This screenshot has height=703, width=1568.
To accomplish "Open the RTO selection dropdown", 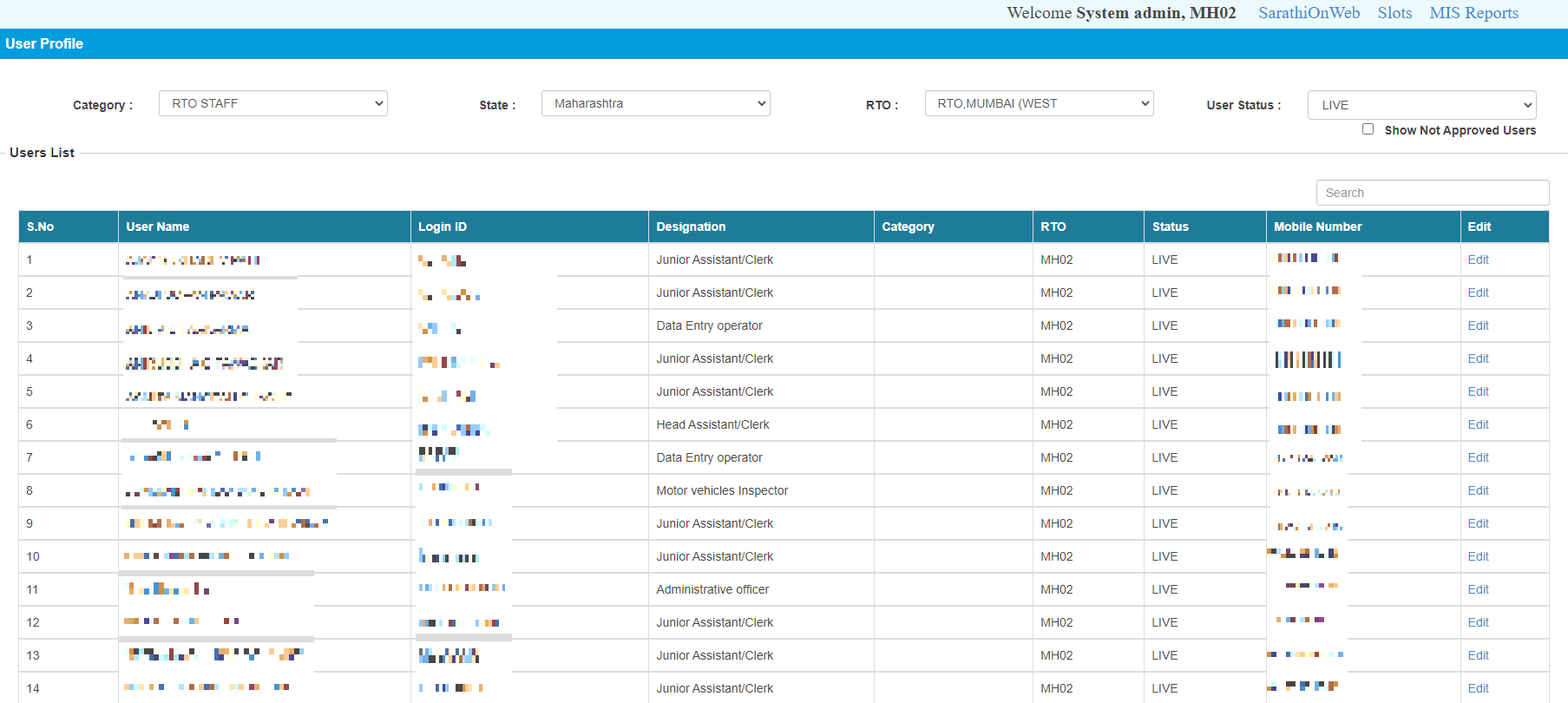I will (1039, 103).
